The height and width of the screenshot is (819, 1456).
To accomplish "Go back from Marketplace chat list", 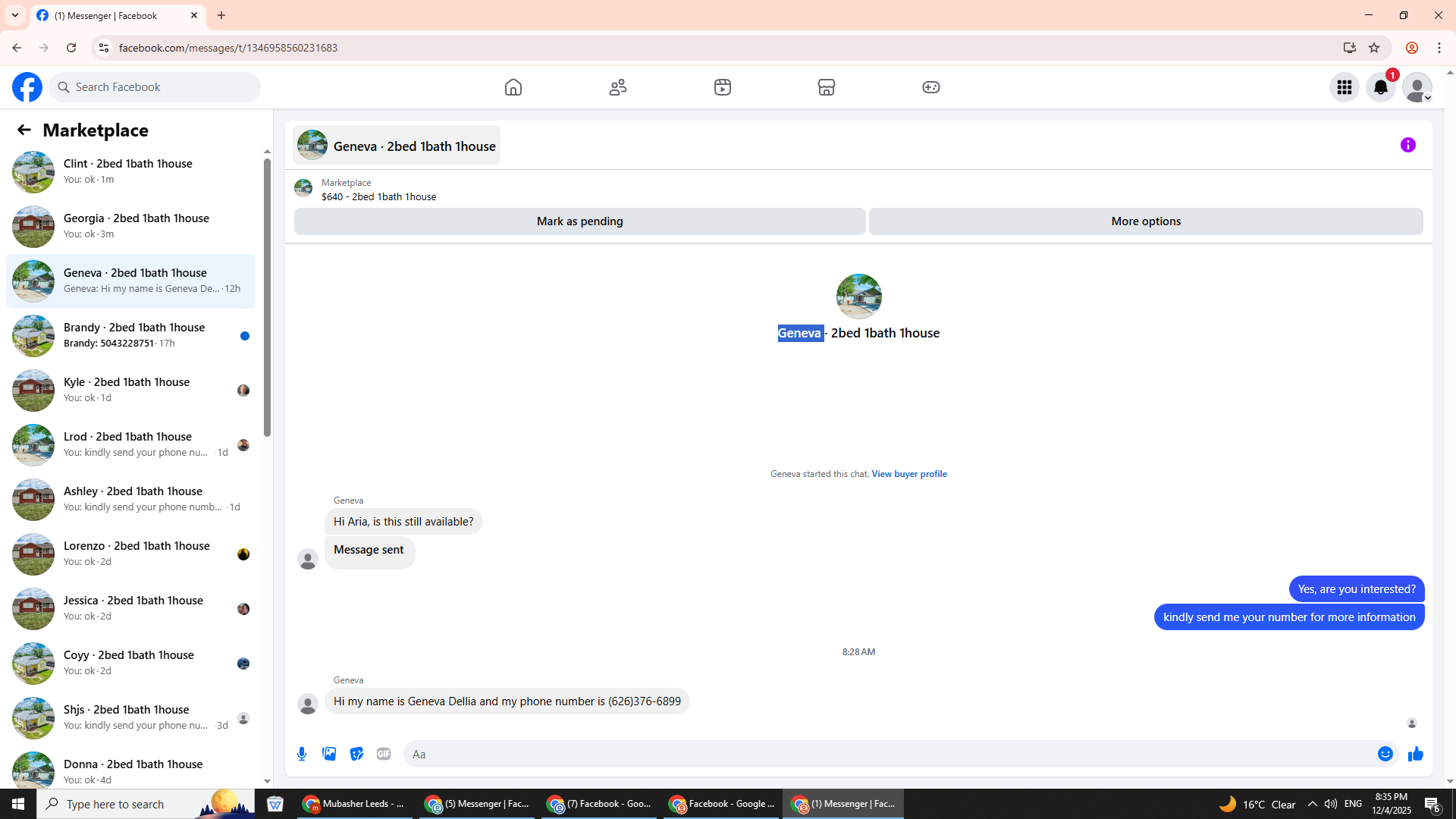I will (x=24, y=130).
